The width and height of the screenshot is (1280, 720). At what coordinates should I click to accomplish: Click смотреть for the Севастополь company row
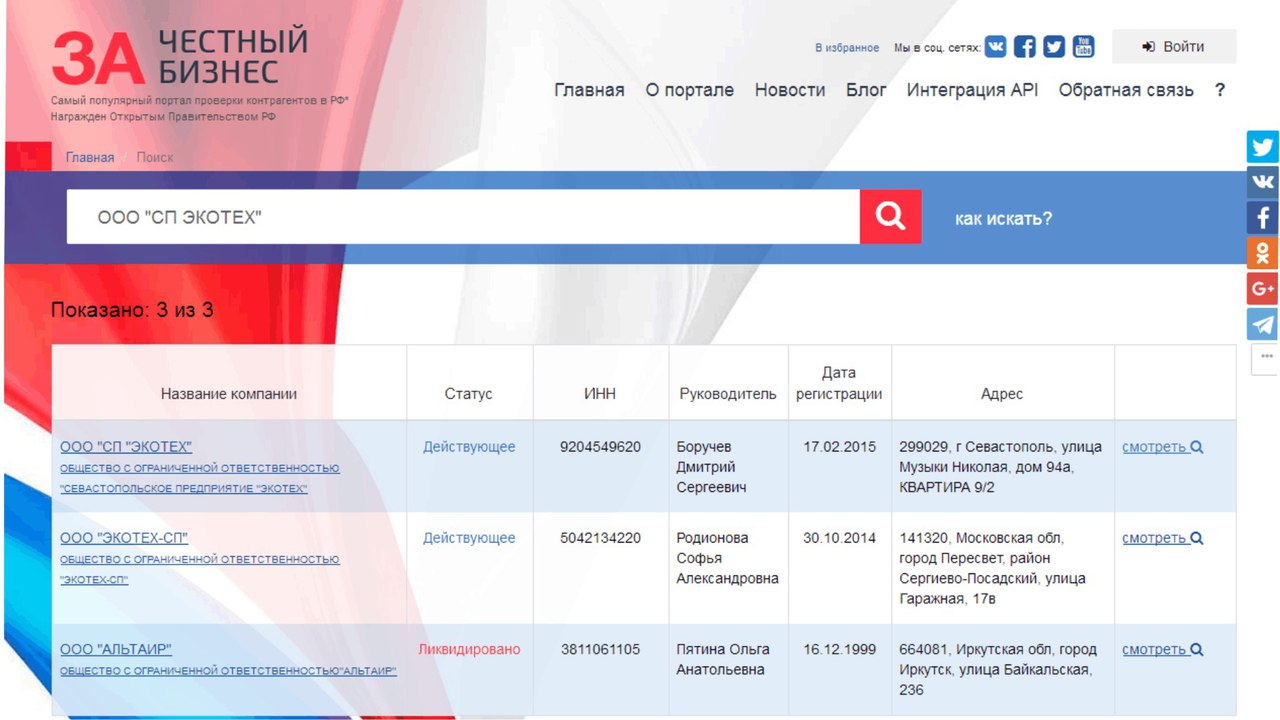point(1163,447)
